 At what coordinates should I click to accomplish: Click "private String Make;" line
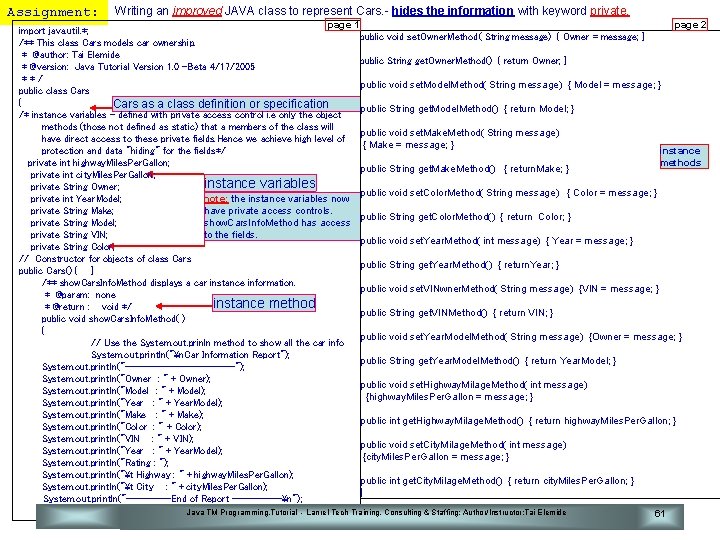(x=72, y=211)
